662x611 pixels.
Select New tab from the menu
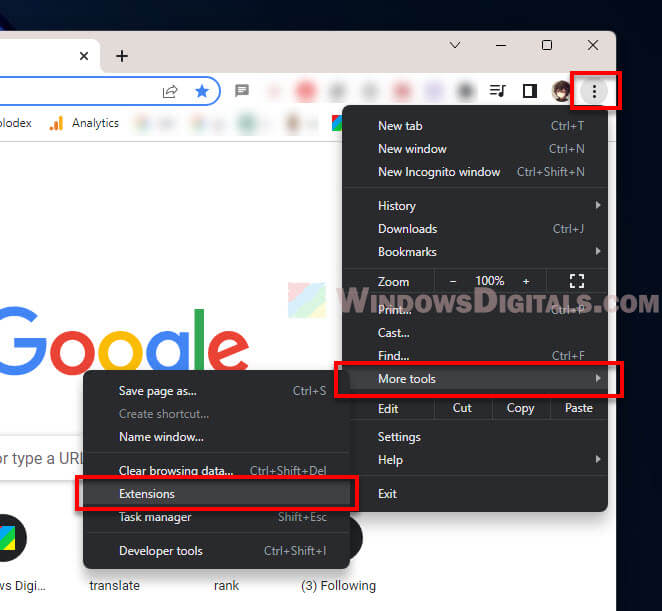476,126
